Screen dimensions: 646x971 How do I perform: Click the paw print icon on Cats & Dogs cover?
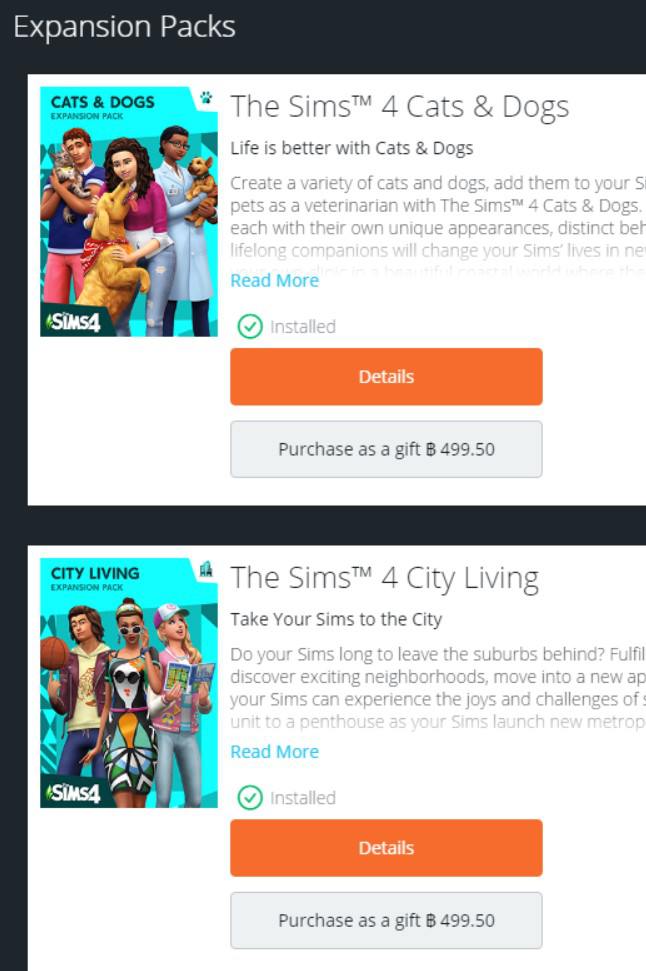pyautogui.click(x=206, y=97)
